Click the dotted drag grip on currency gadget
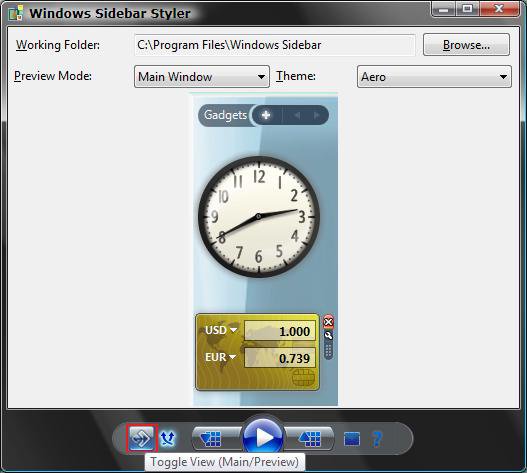 [x=328, y=350]
